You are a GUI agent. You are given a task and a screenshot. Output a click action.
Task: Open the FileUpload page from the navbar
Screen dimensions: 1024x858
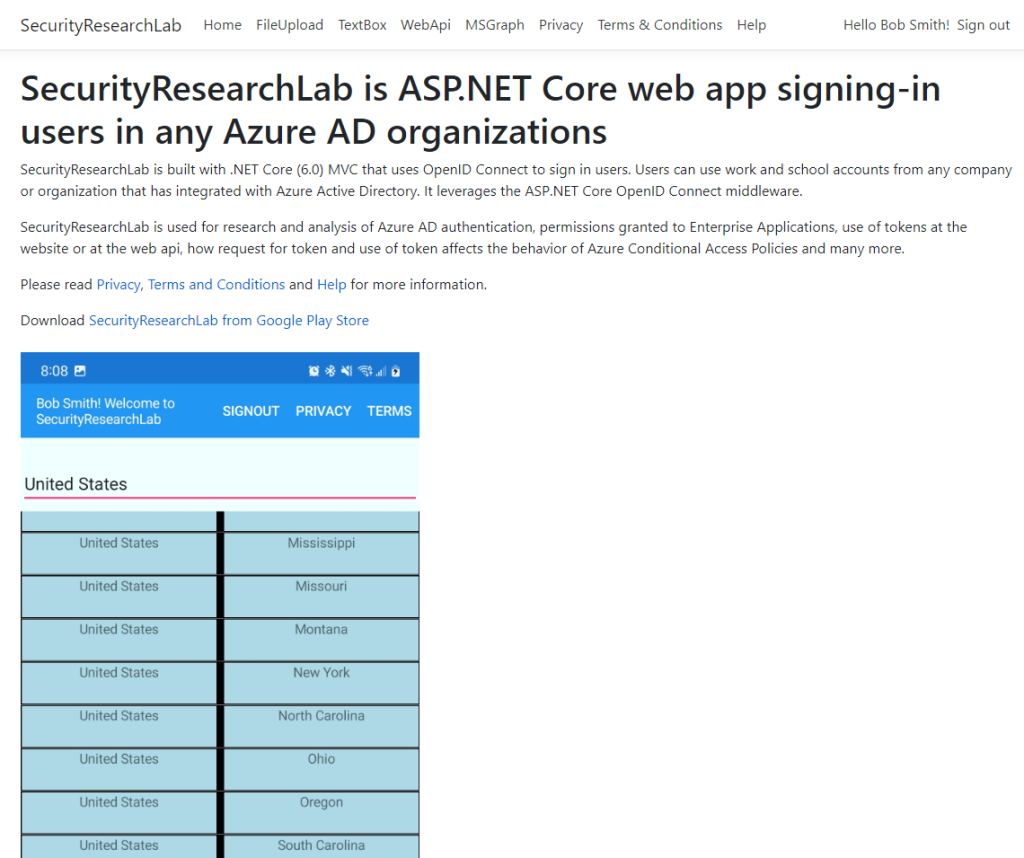click(x=289, y=25)
